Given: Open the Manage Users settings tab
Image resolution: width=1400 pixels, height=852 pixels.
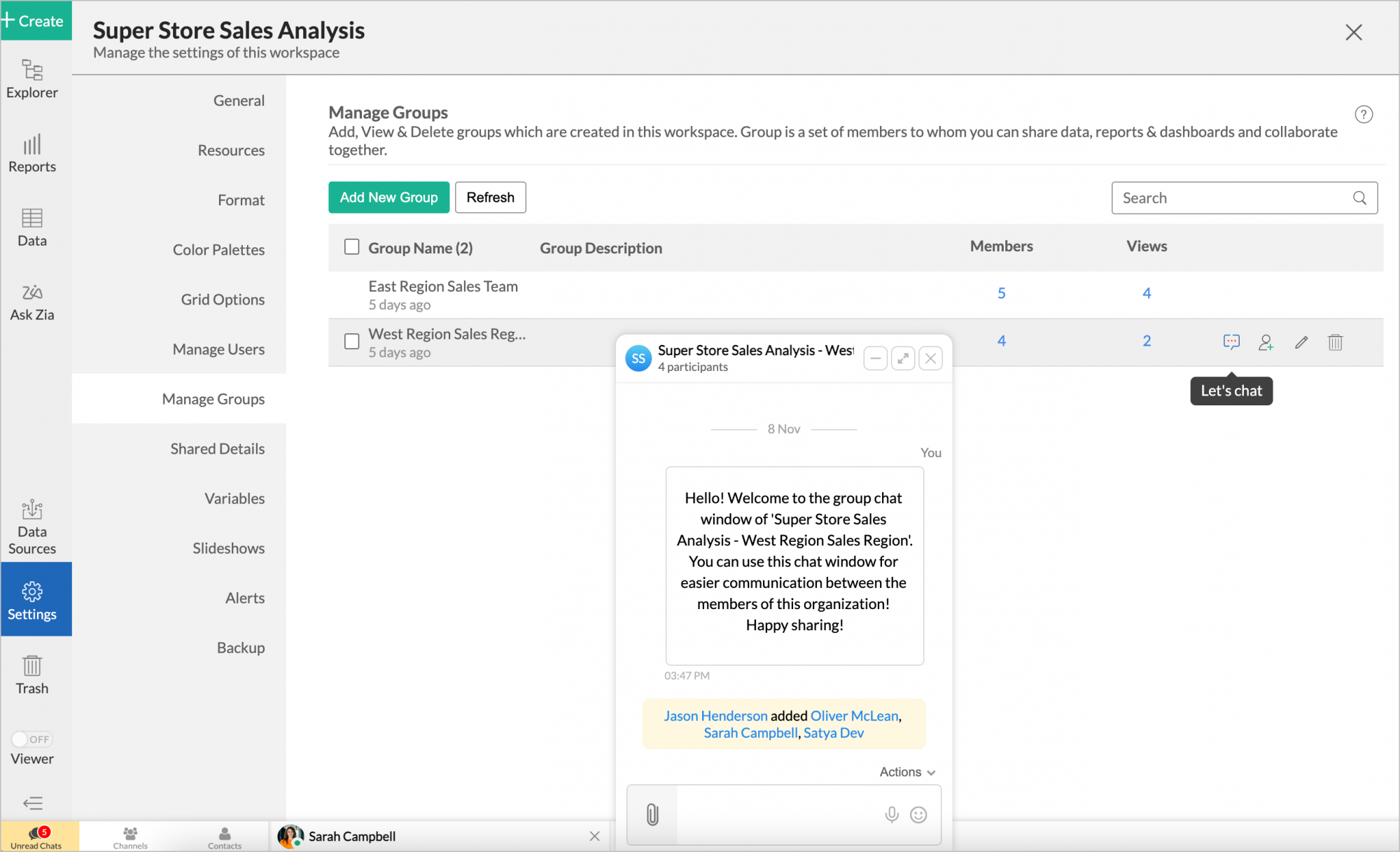Looking at the screenshot, I should (x=218, y=349).
